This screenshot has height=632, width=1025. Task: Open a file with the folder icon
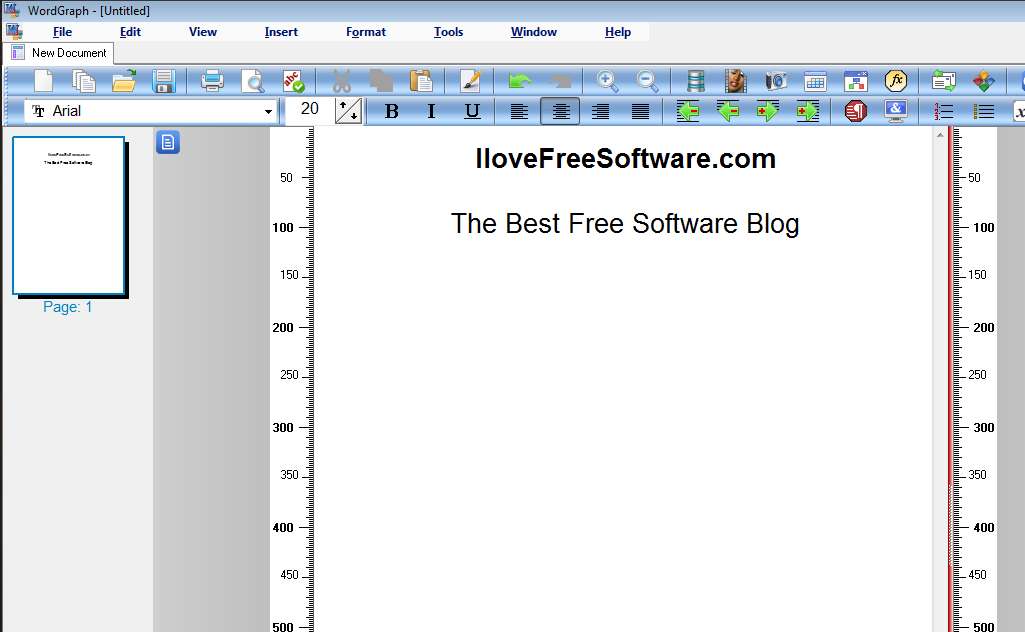124,81
